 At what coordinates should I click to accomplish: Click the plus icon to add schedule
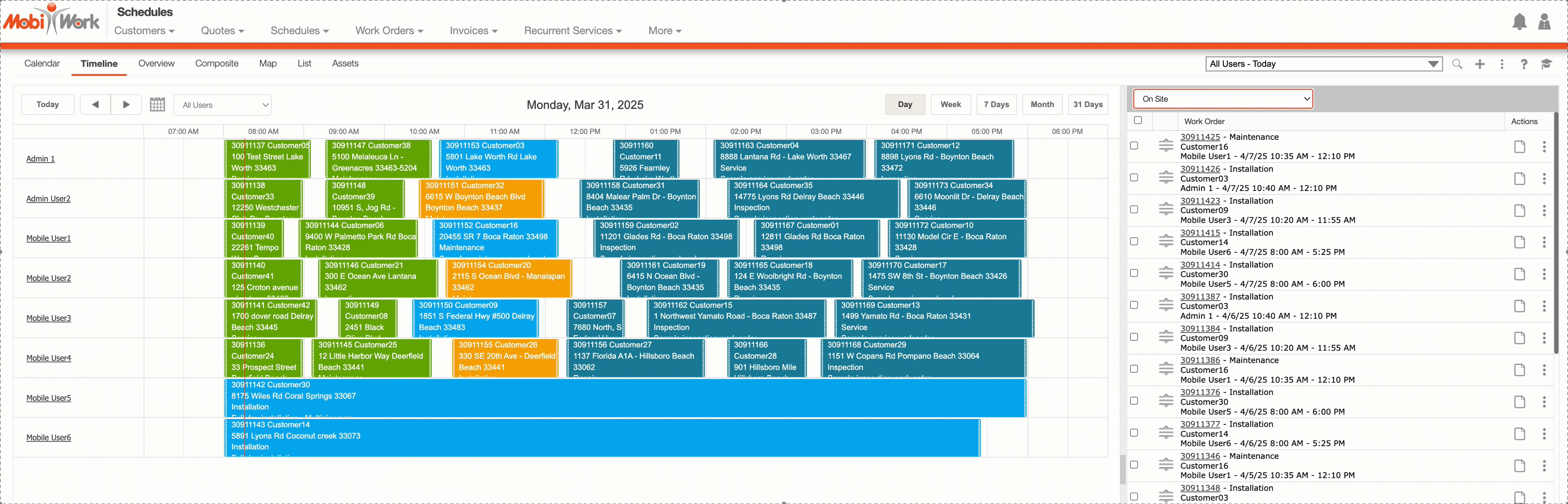[x=1480, y=64]
